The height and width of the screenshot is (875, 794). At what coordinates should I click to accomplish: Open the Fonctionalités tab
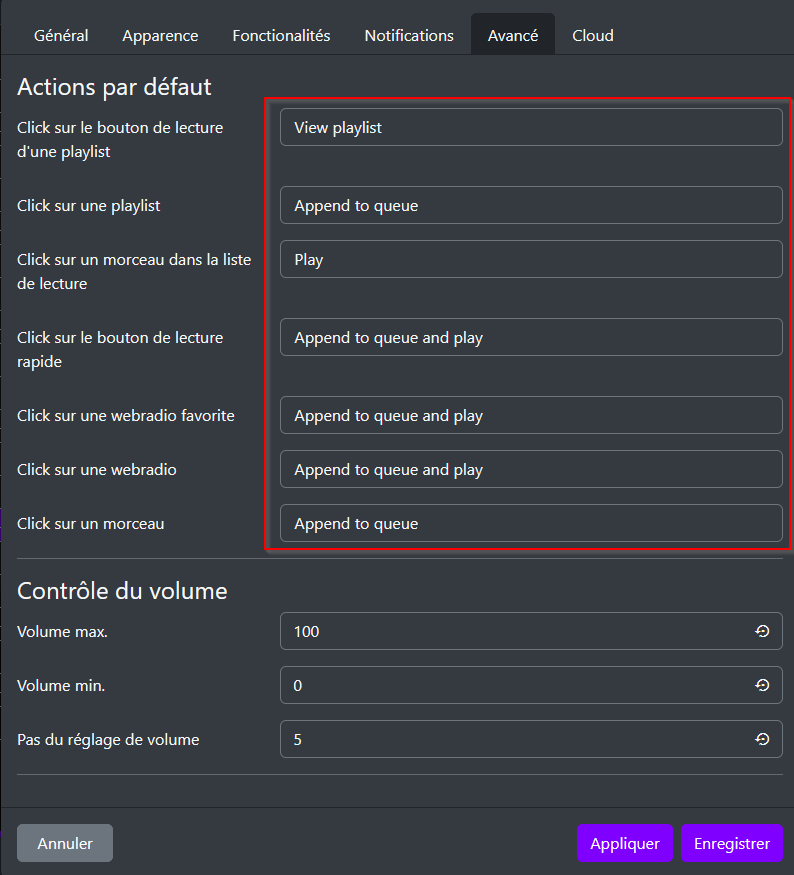coord(281,35)
